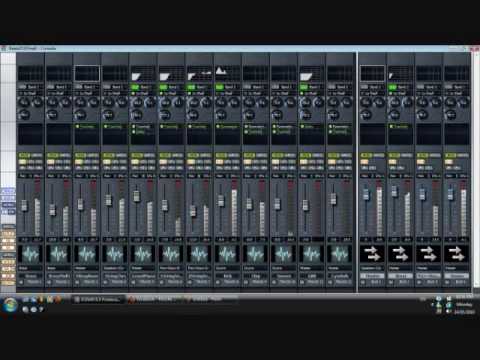Image resolution: width=480 pixels, height=360 pixels.
Task: Select the effect in the third strip's FX bin
Action: [87, 127]
